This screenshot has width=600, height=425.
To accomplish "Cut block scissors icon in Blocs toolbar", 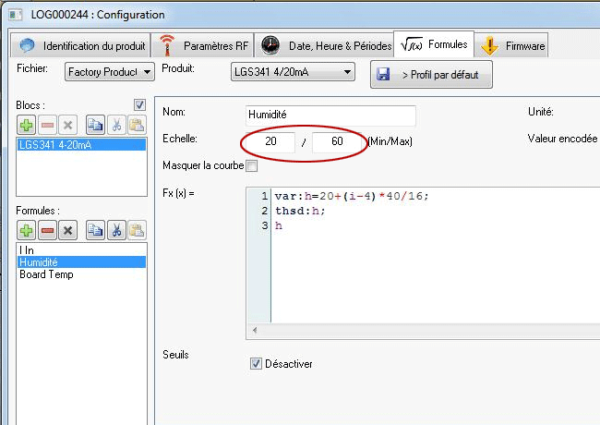I will click(116, 125).
